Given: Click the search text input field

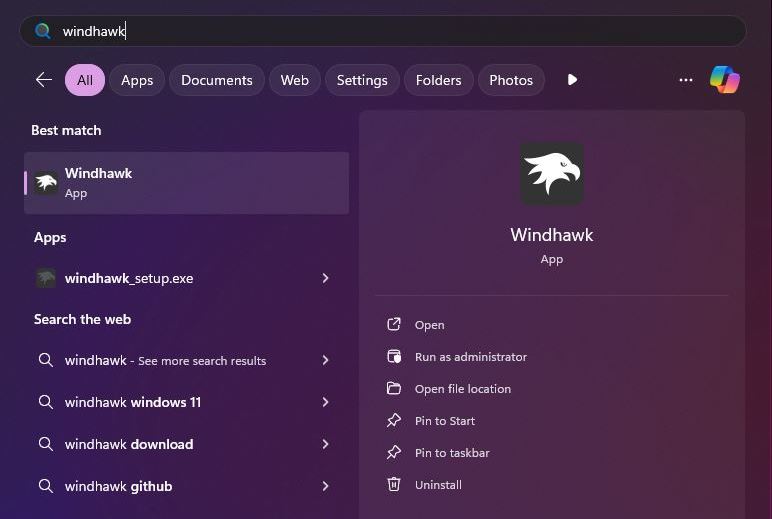Looking at the screenshot, I should coord(400,31).
